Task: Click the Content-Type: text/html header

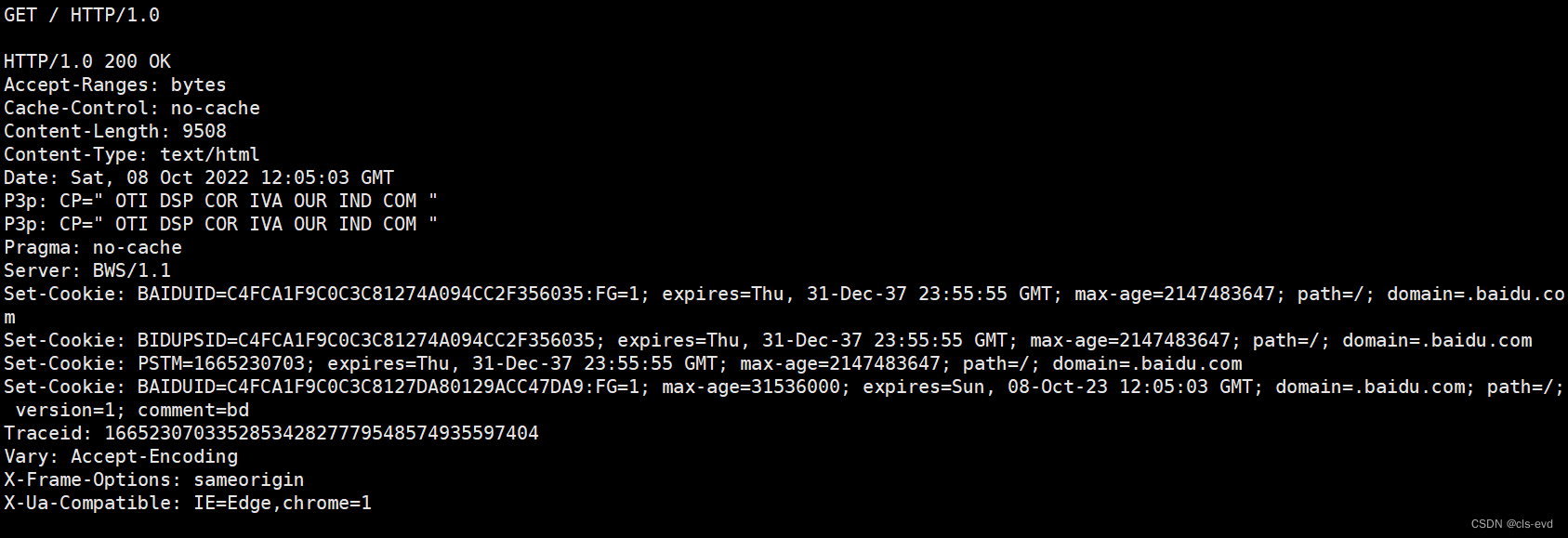Action: (132, 154)
